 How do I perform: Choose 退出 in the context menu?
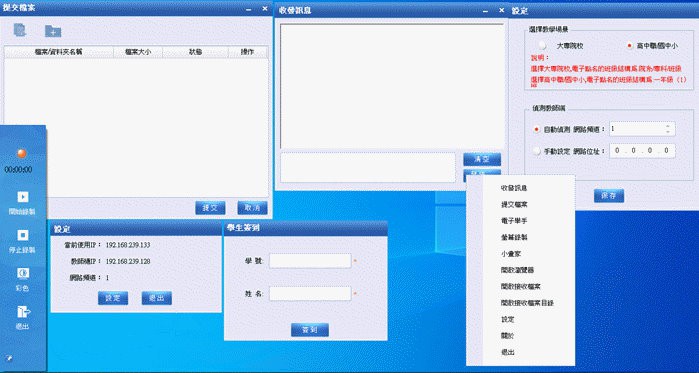(507, 352)
